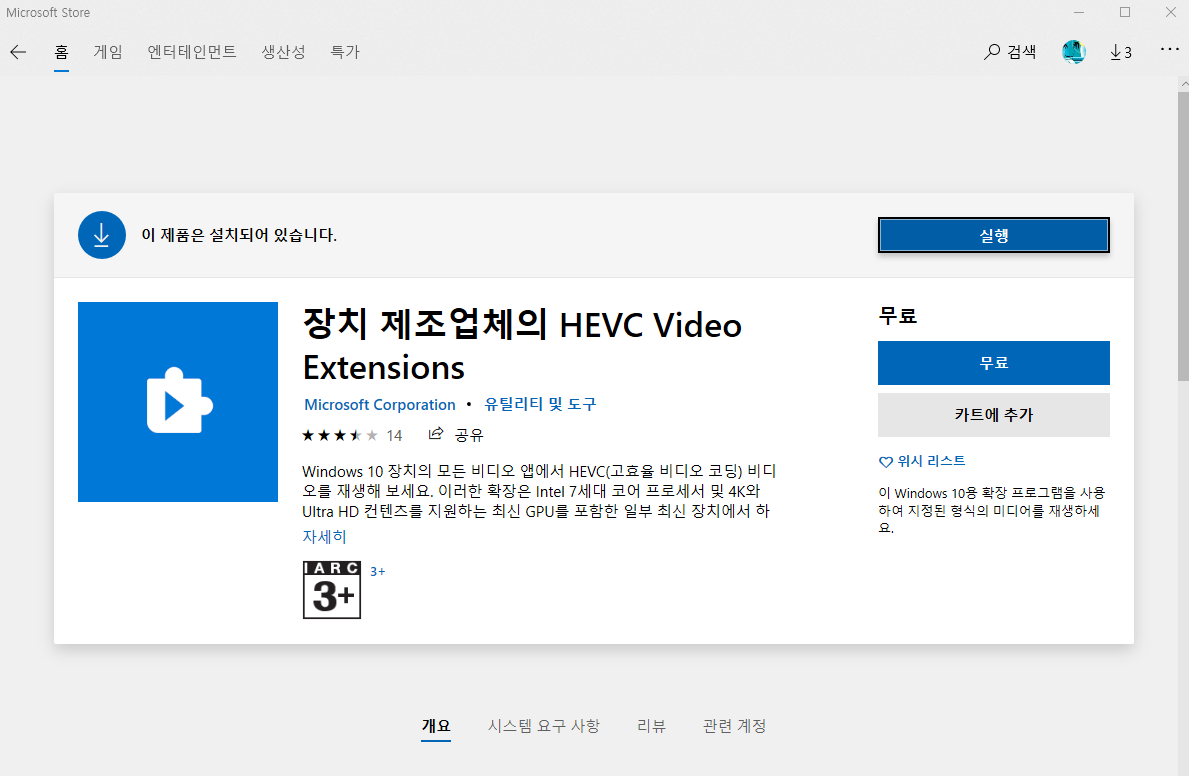Click the star rating of the app

pyautogui.click(x=339, y=435)
